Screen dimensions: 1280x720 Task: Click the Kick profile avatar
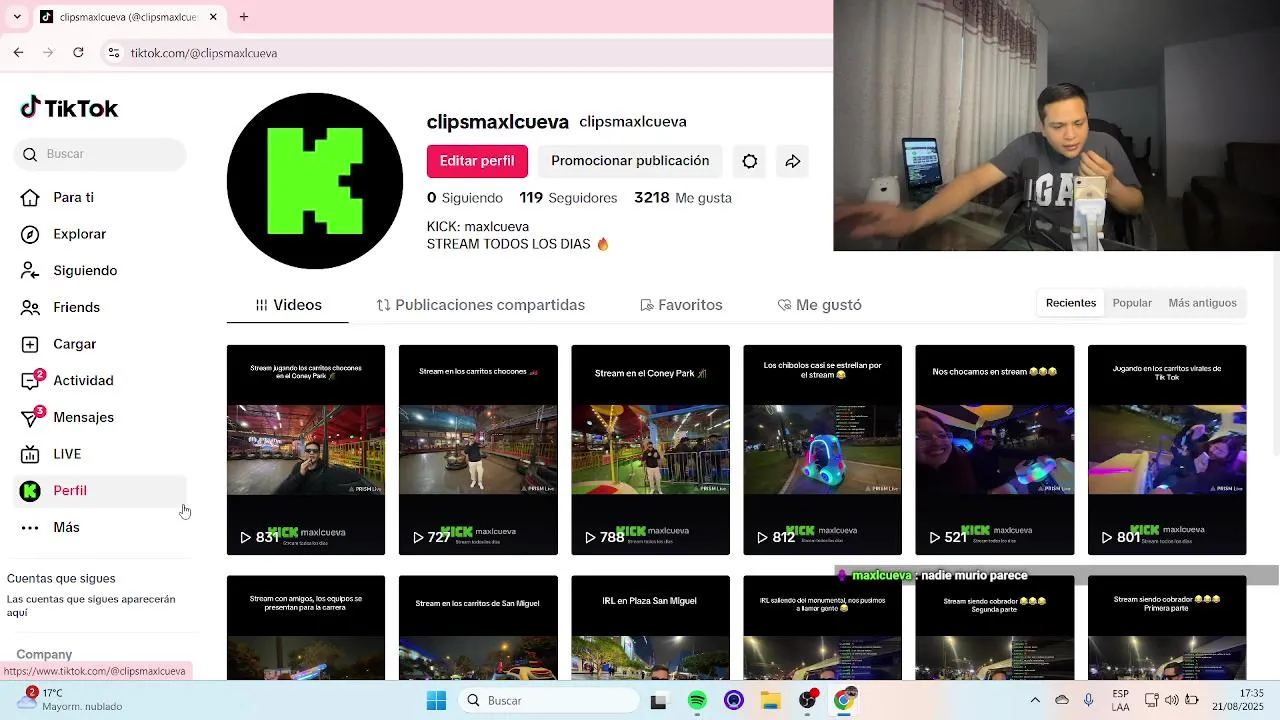[315, 181]
